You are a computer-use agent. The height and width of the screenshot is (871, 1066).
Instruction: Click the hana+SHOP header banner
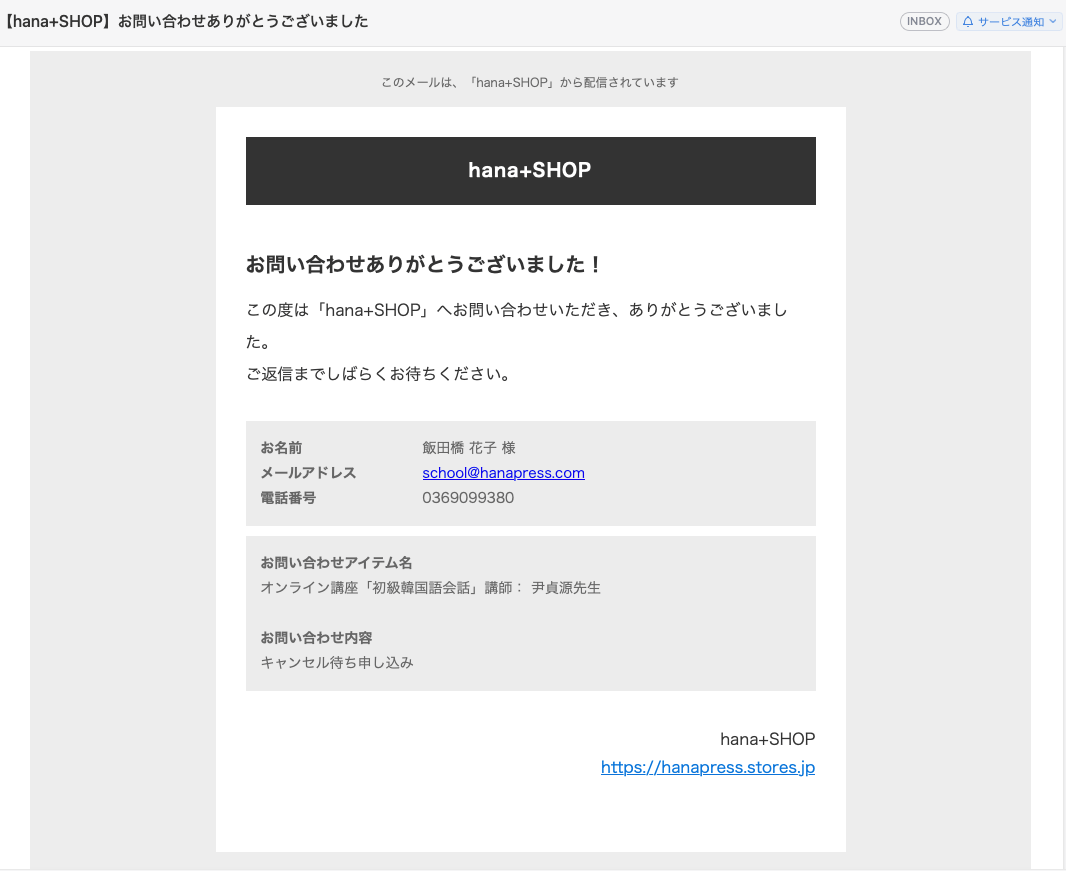click(x=530, y=171)
